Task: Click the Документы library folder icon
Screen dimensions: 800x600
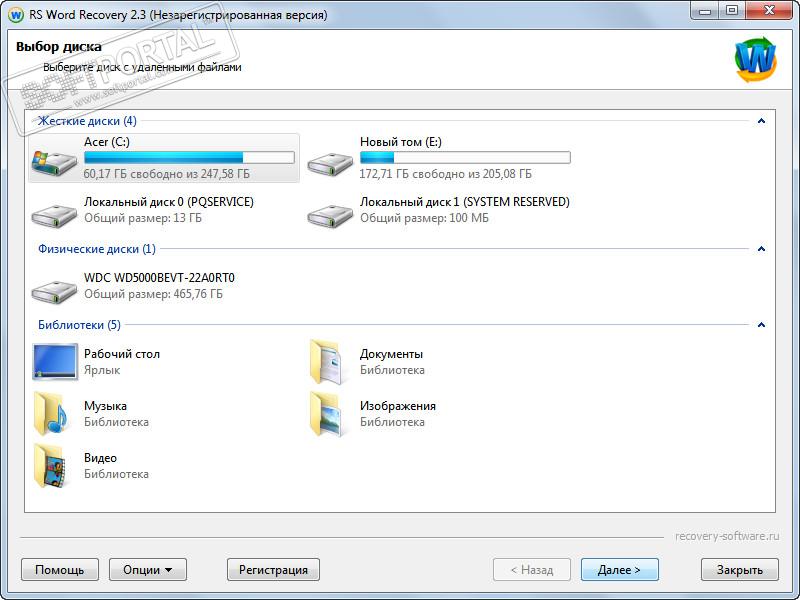Action: click(326, 362)
